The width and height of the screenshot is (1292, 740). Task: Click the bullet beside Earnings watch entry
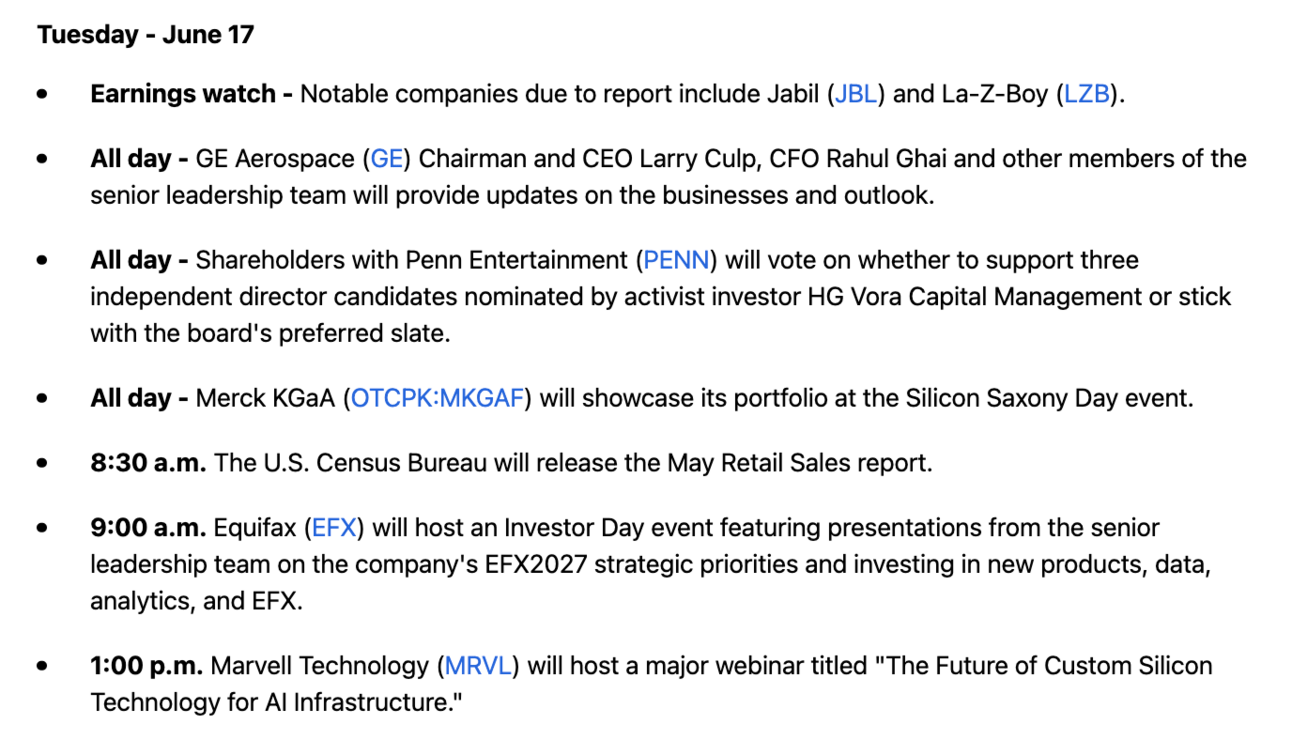coord(42,94)
